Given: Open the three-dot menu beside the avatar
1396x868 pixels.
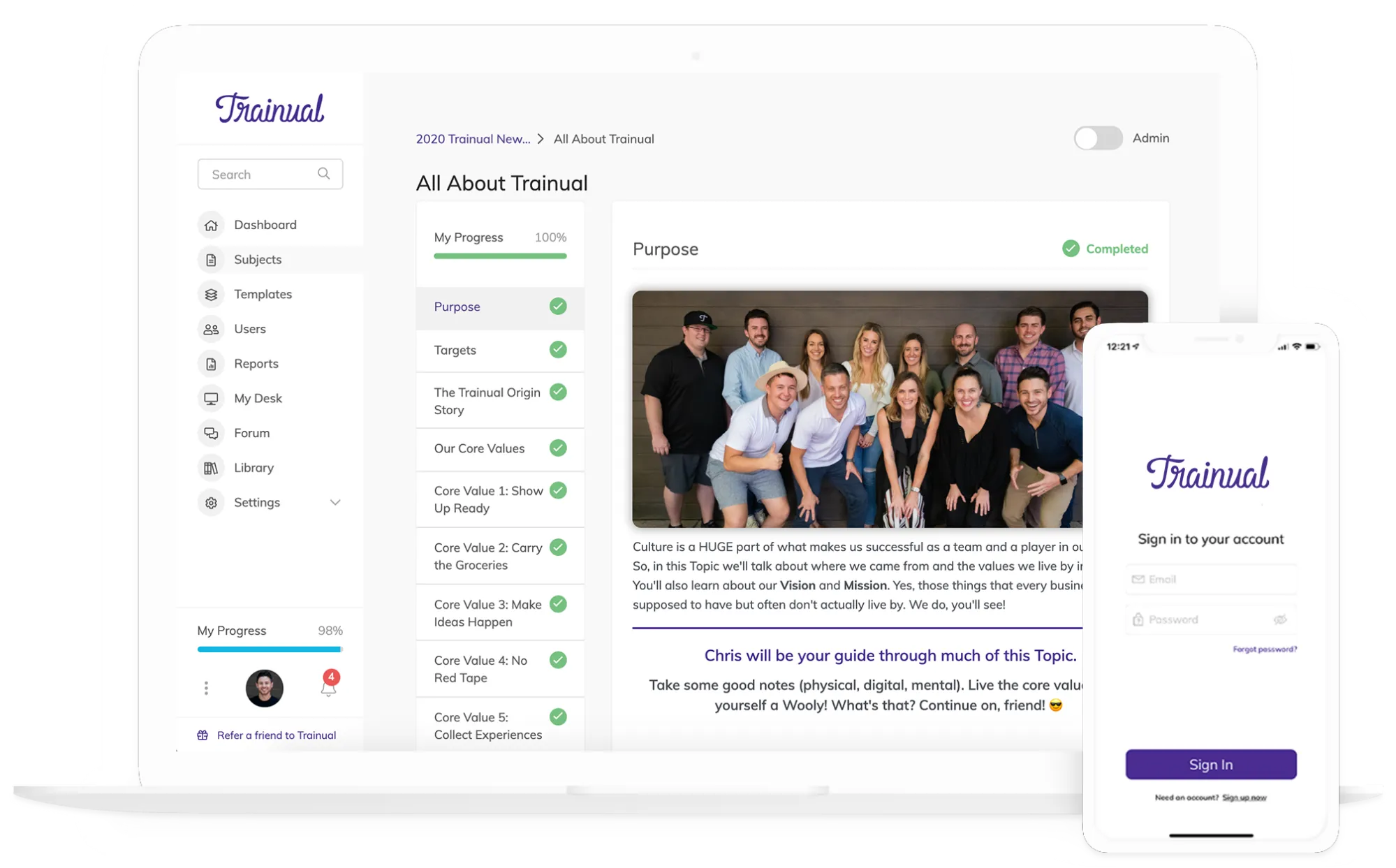Looking at the screenshot, I should pos(206,689).
